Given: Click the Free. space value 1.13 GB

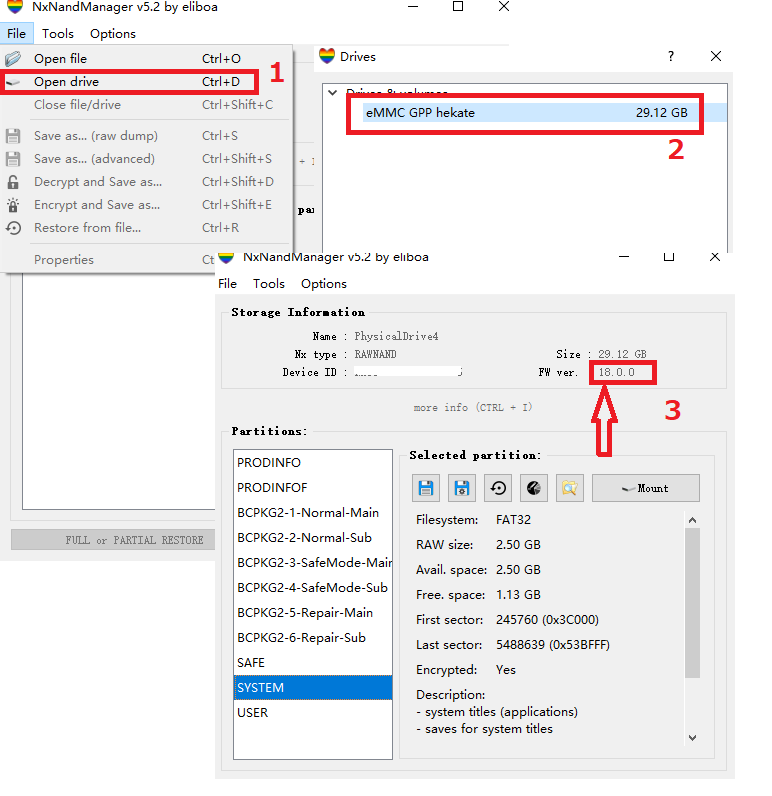Looking at the screenshot, I should [518, 595].
